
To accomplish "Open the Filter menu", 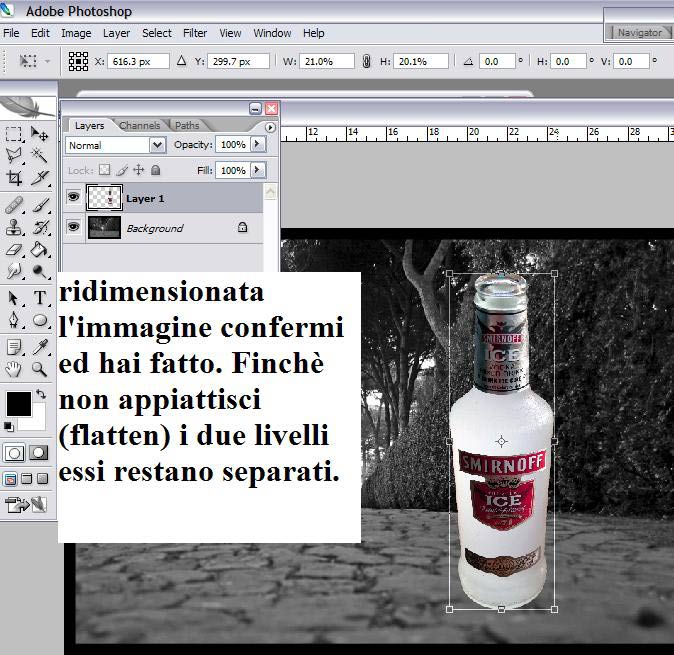I will (195, 33).
